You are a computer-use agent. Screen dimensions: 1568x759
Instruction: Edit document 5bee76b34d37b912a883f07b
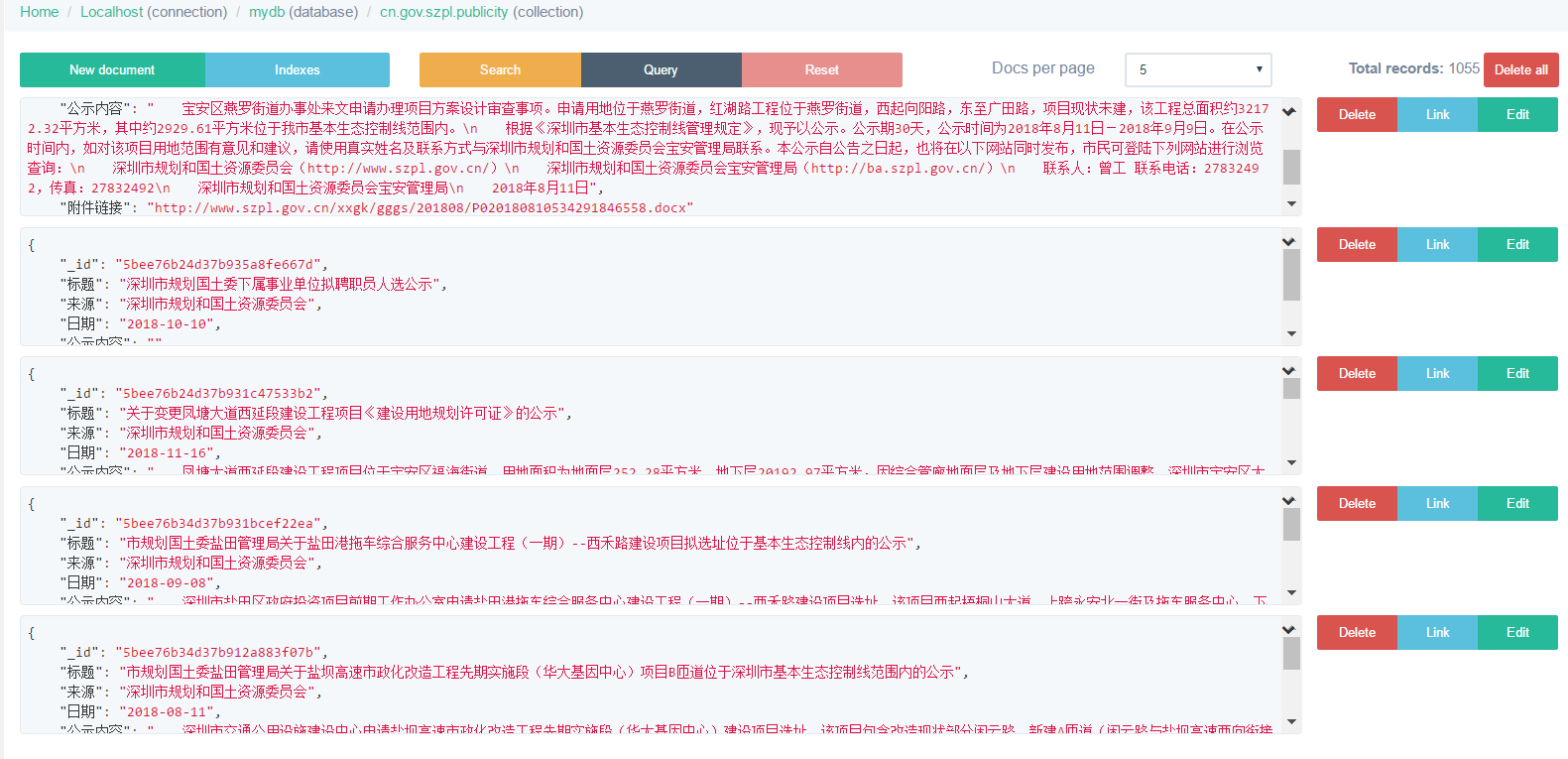tap(1517, 632)
